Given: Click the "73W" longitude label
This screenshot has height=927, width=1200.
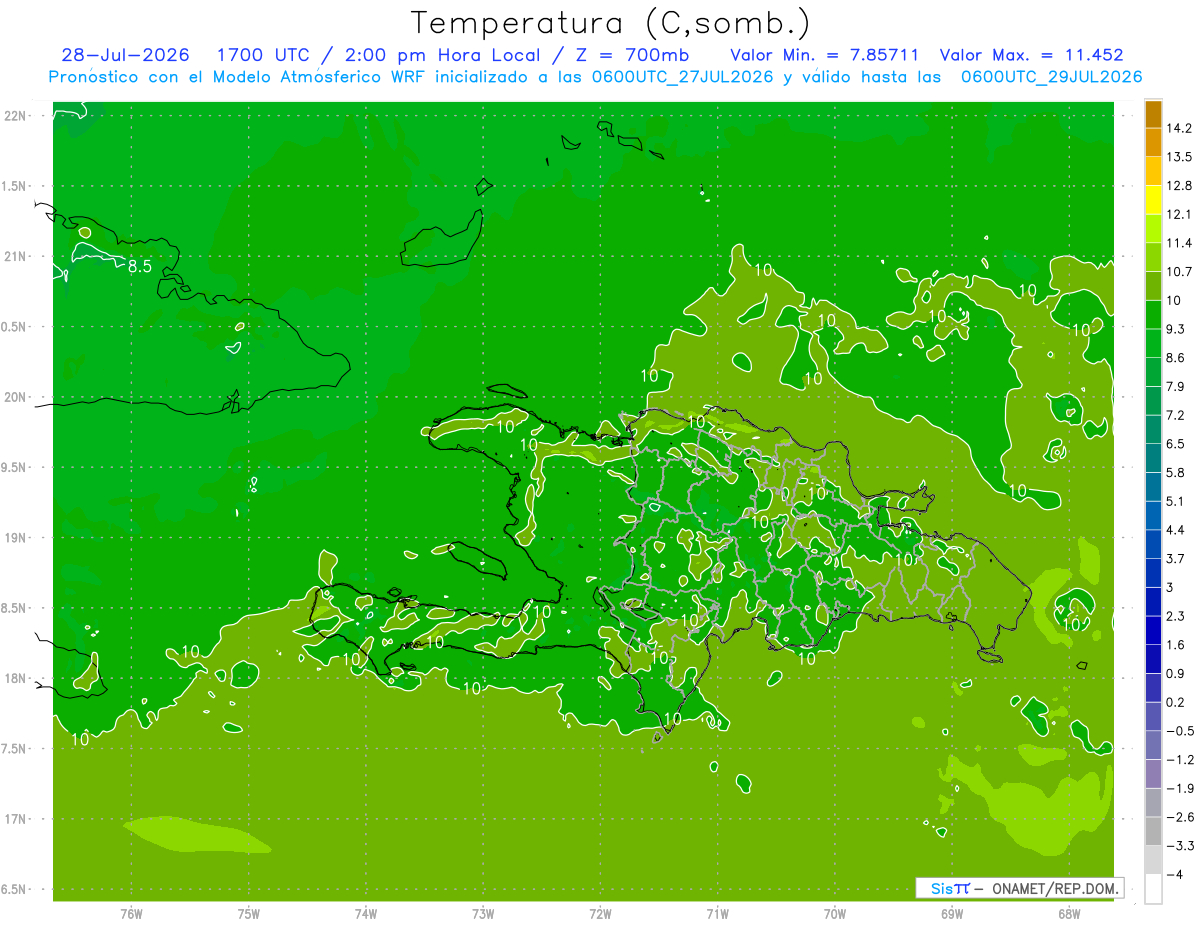Looking at the screenshot, I should coord(483,913).
